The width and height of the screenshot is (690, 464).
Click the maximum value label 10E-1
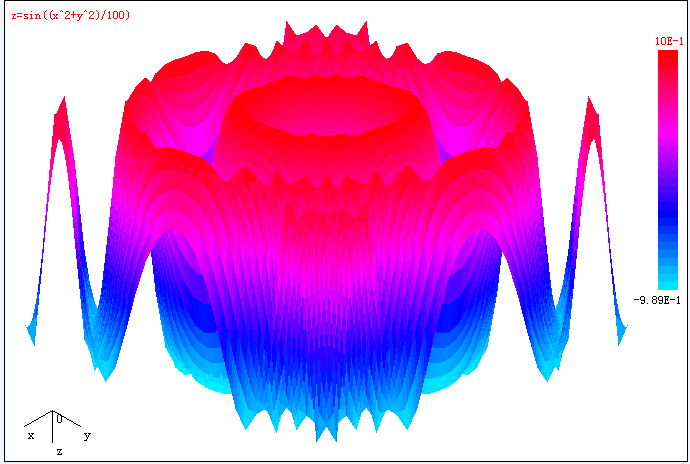(669, 41)
